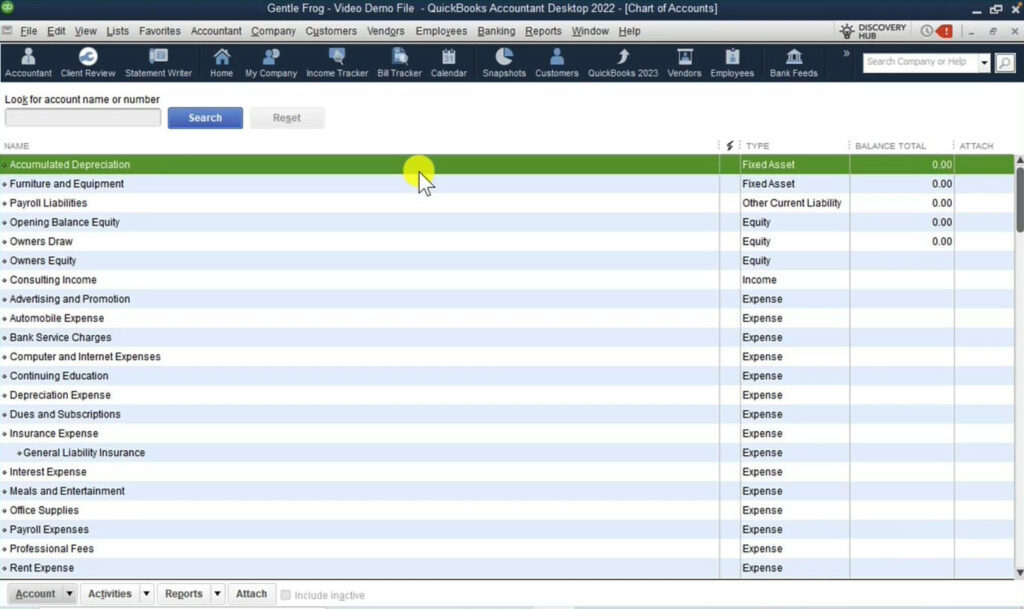The height and width of the screenshot is (609, 1024).
Task: Open Client Review from the icon bar
Action: coord(90,62)
